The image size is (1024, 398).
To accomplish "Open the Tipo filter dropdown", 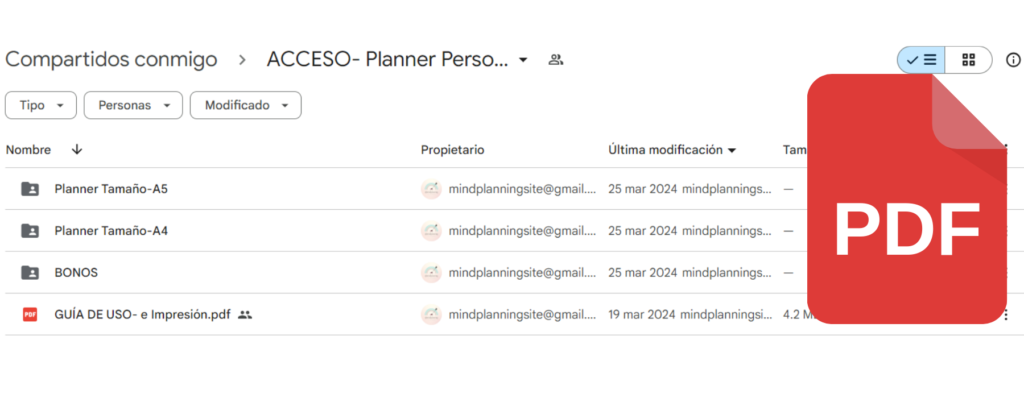I will 41,105.
